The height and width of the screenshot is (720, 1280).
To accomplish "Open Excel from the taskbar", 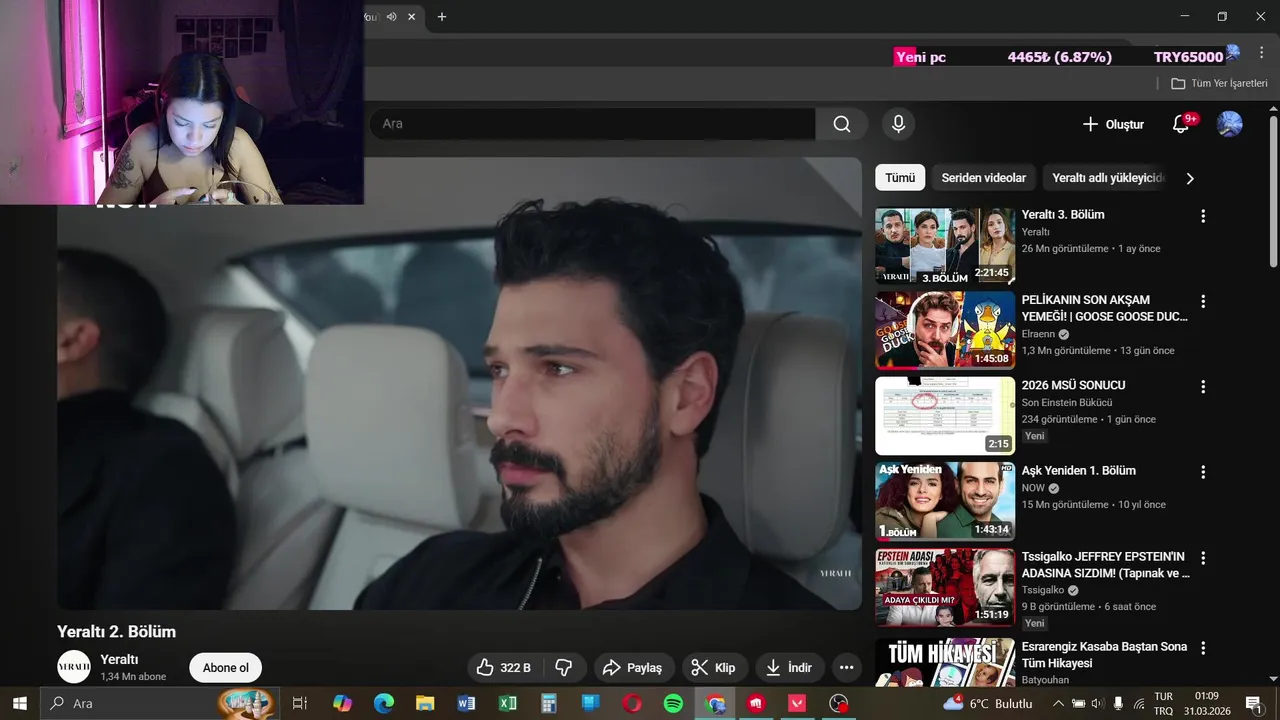I will point(508,703).
